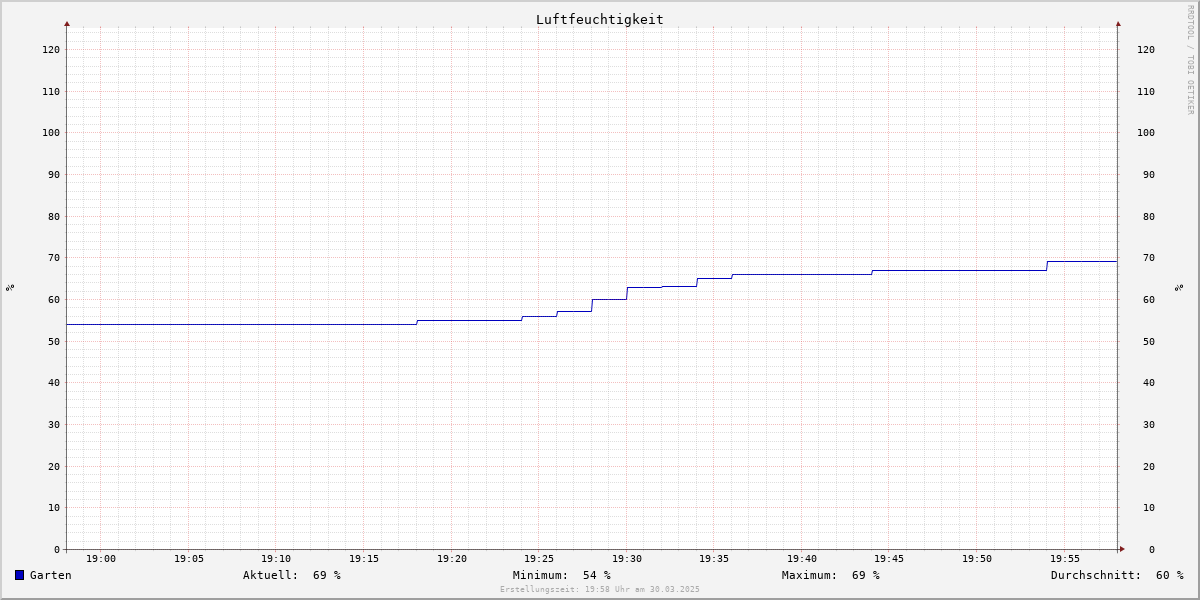
Task: Click the humidity line's final 69 % step
Action: [1082, 261]
